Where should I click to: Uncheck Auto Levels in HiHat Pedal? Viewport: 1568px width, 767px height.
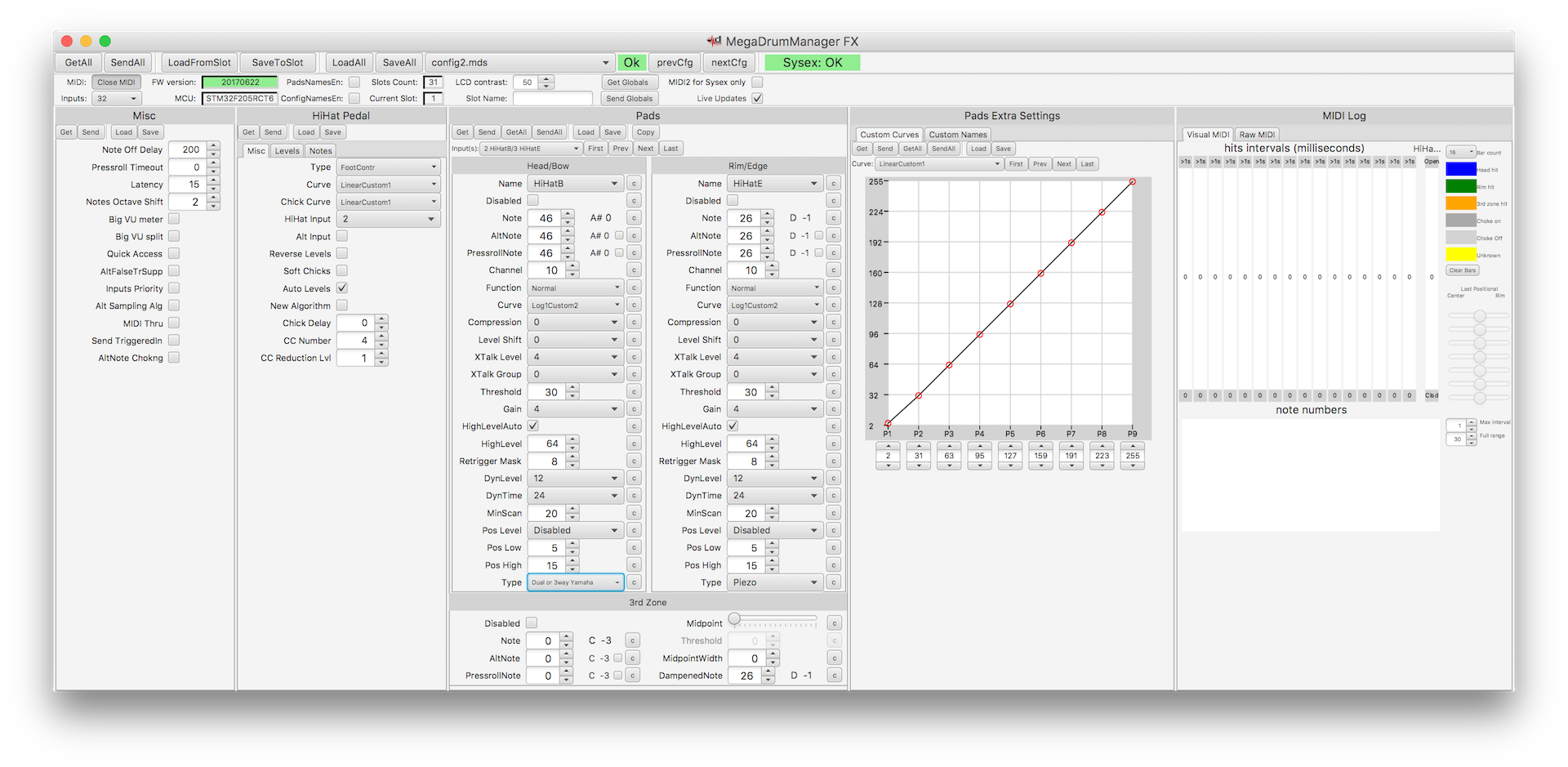[342, 288]
